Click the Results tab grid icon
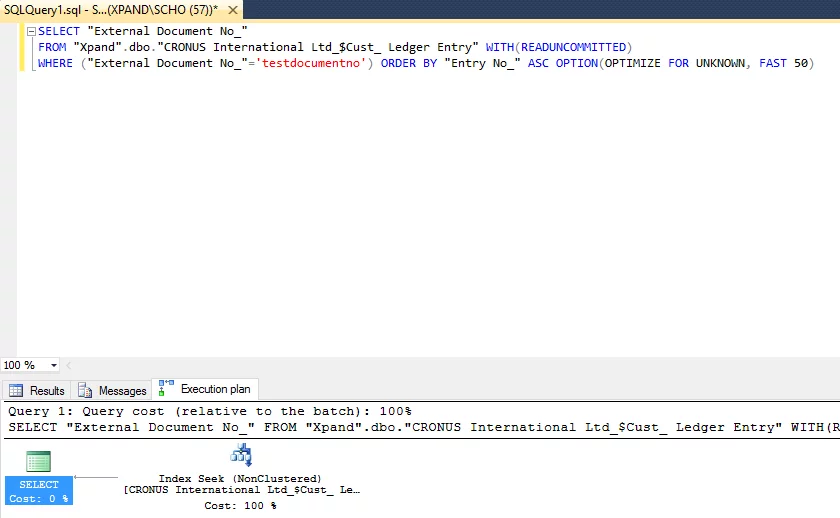 coord(16,390)
